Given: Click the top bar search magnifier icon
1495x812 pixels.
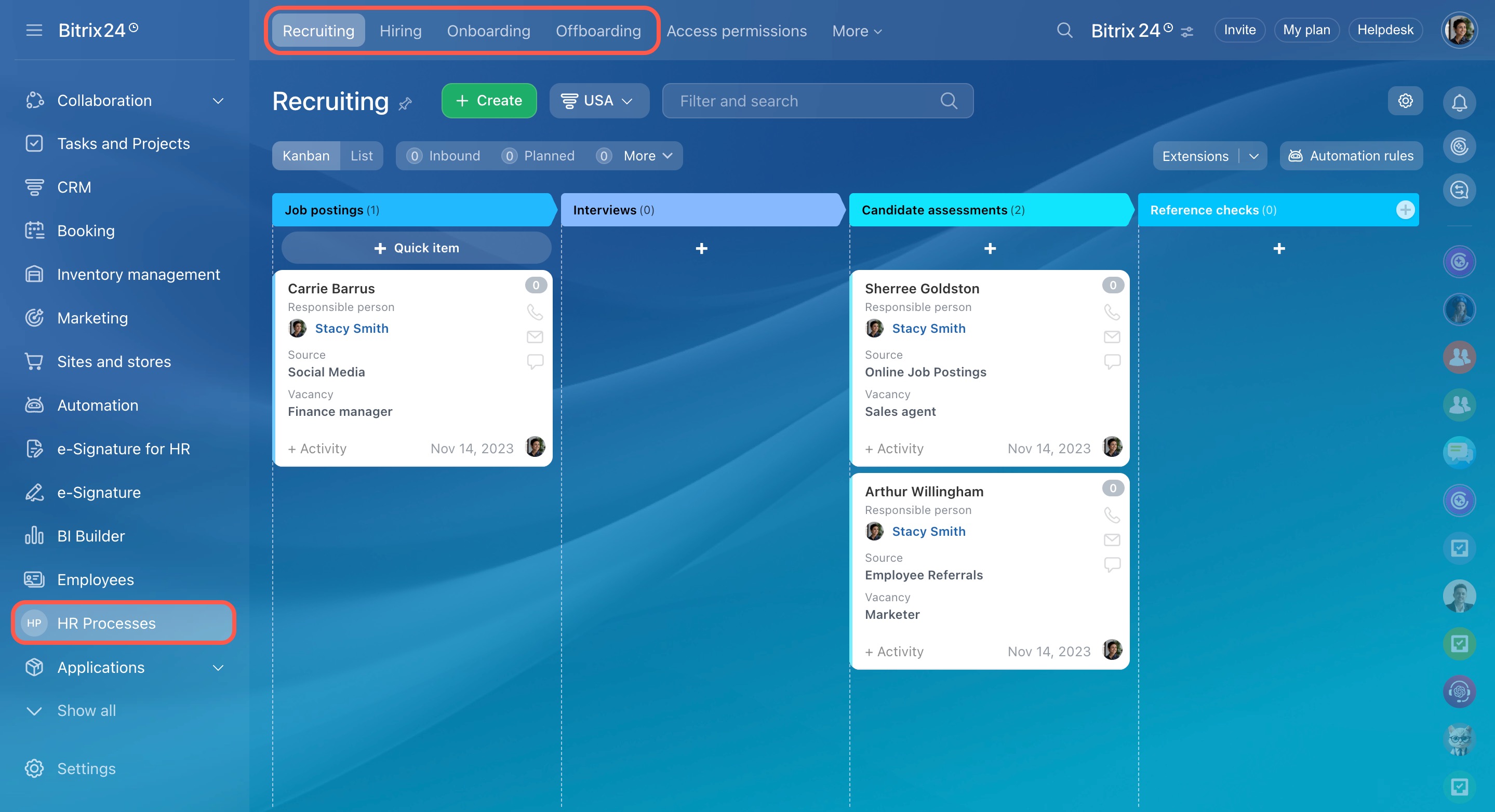Looking at the screenshot, I should (x=1064, y=30).
